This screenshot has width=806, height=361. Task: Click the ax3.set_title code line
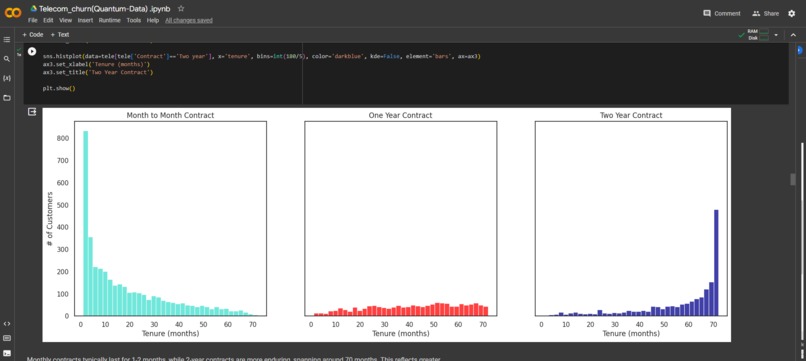tap(98, 73)
